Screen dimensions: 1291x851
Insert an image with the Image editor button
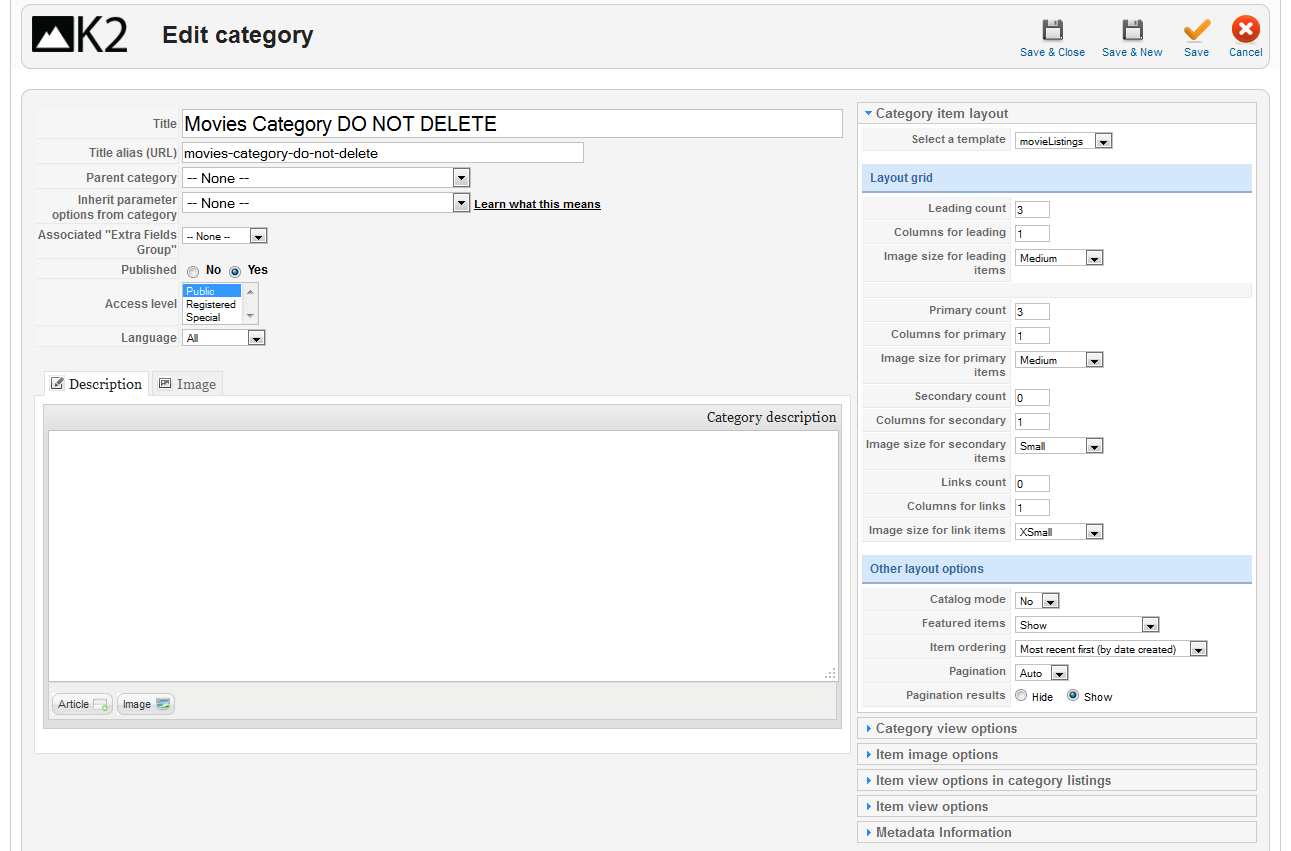pos(146,704)
